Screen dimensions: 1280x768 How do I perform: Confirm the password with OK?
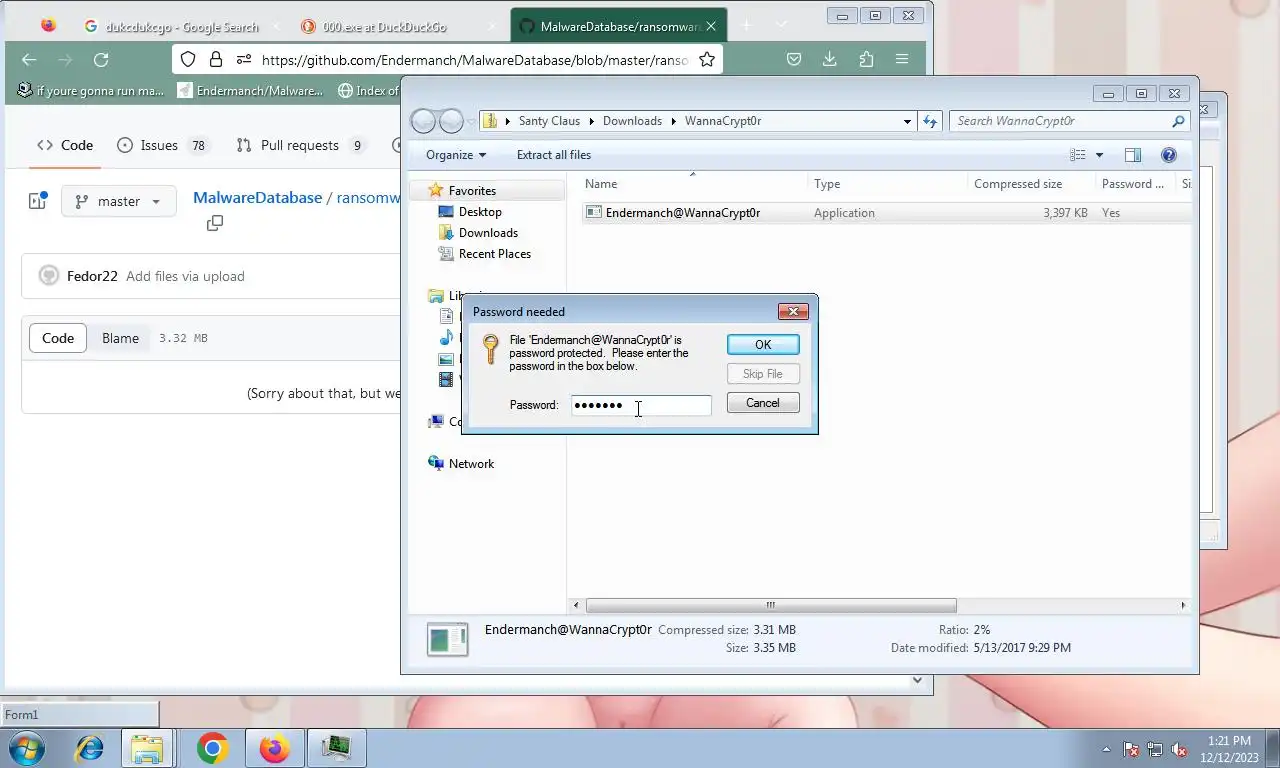coord(762,344)
